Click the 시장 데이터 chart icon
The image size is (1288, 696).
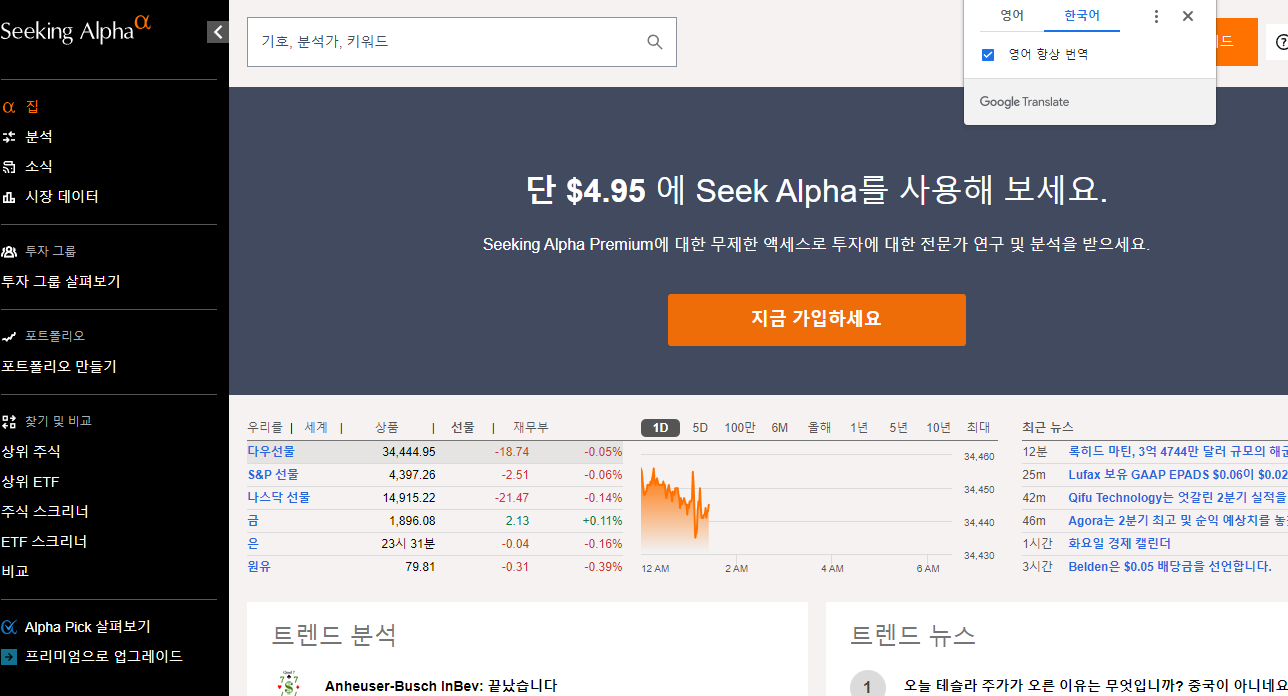[12, 196]
